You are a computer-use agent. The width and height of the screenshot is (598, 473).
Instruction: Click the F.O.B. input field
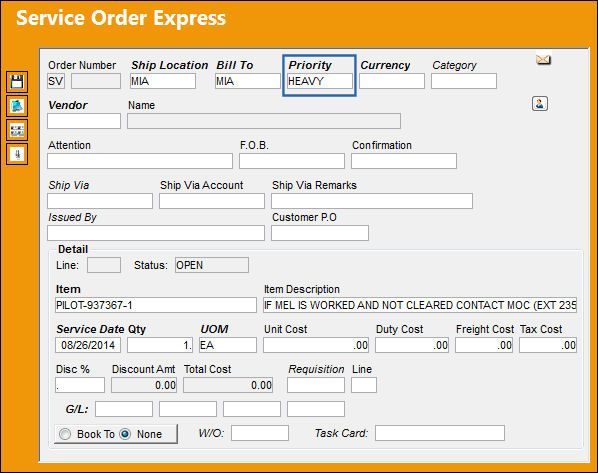coord(292,161)
